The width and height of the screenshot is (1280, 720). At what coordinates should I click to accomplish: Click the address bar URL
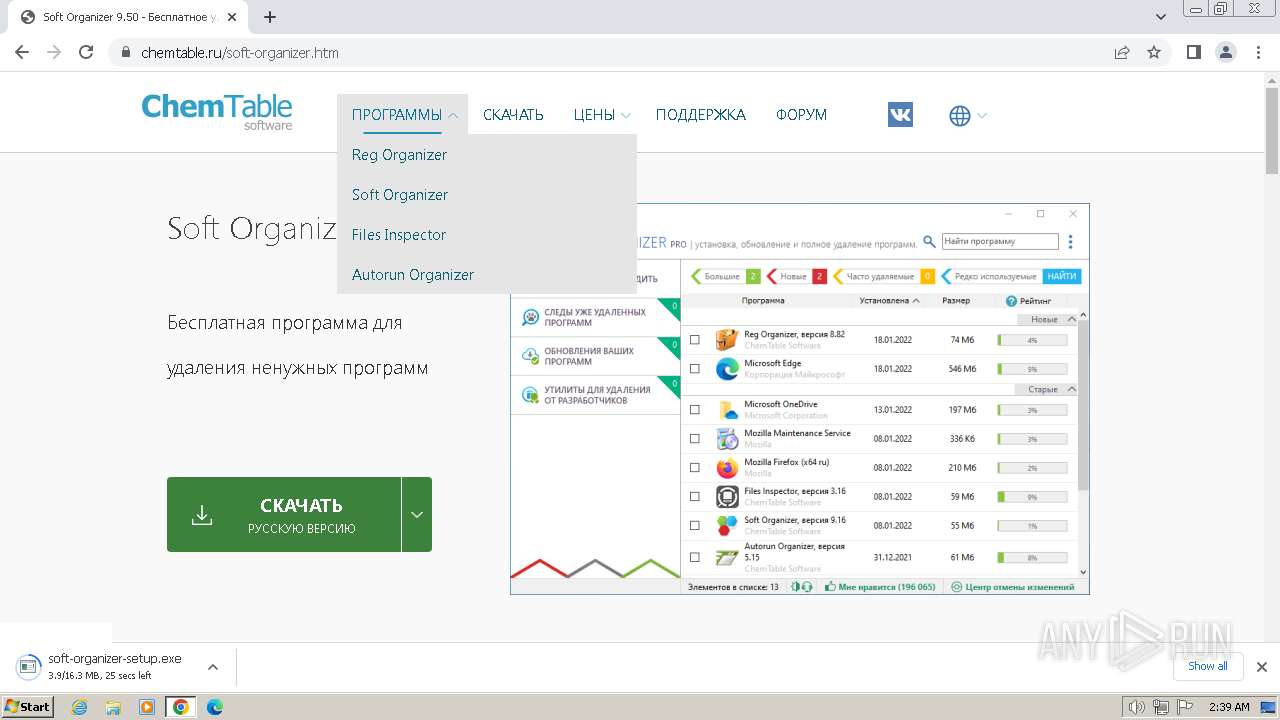pyautogui.click(x=240, y=53)
